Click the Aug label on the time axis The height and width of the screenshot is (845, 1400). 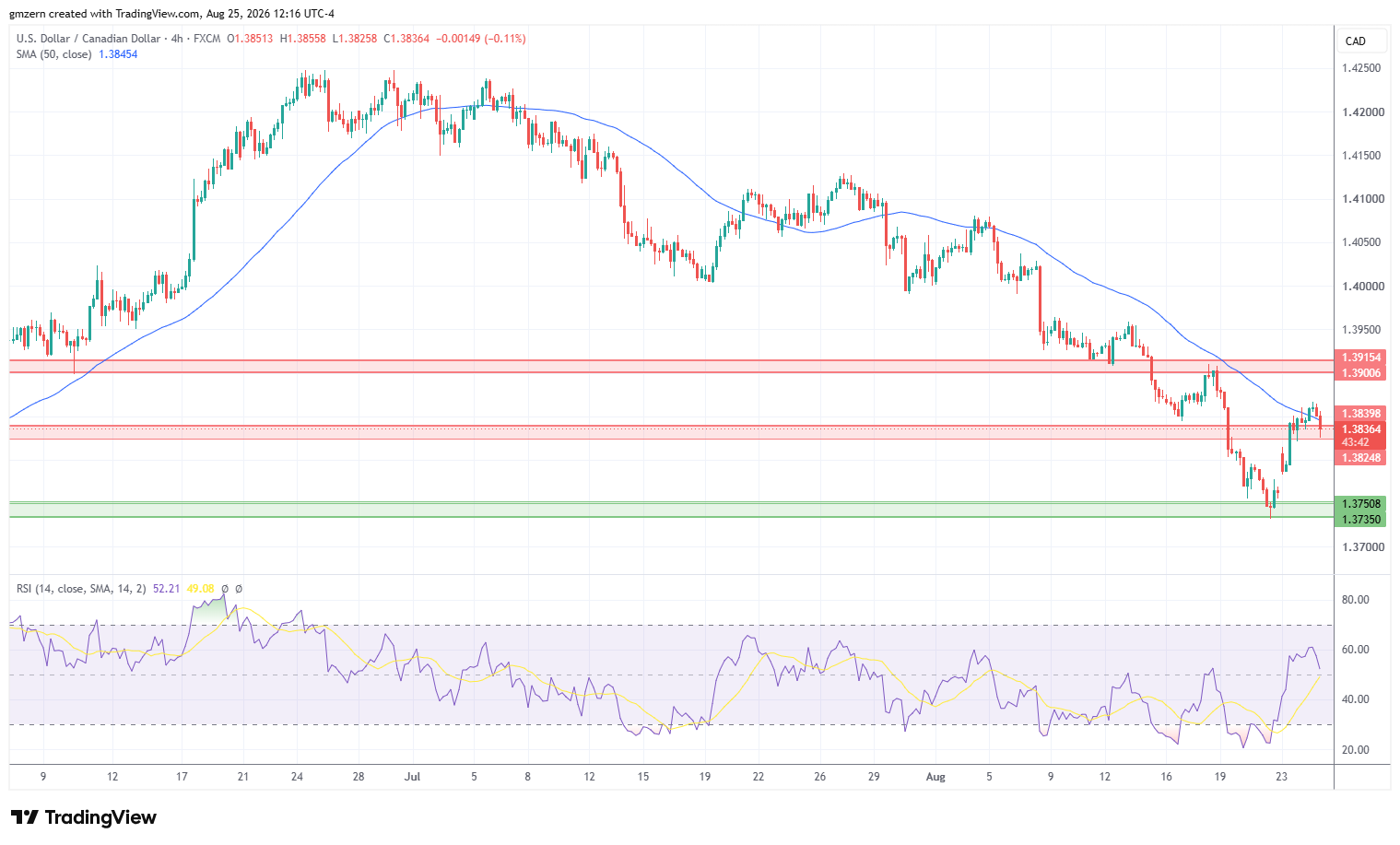(x=935, y=777)
